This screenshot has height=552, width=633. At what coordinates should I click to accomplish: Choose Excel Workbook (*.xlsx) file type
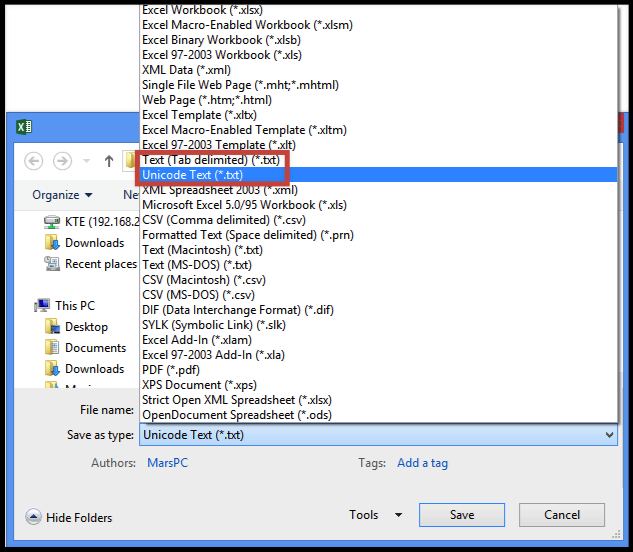point(379,10)
